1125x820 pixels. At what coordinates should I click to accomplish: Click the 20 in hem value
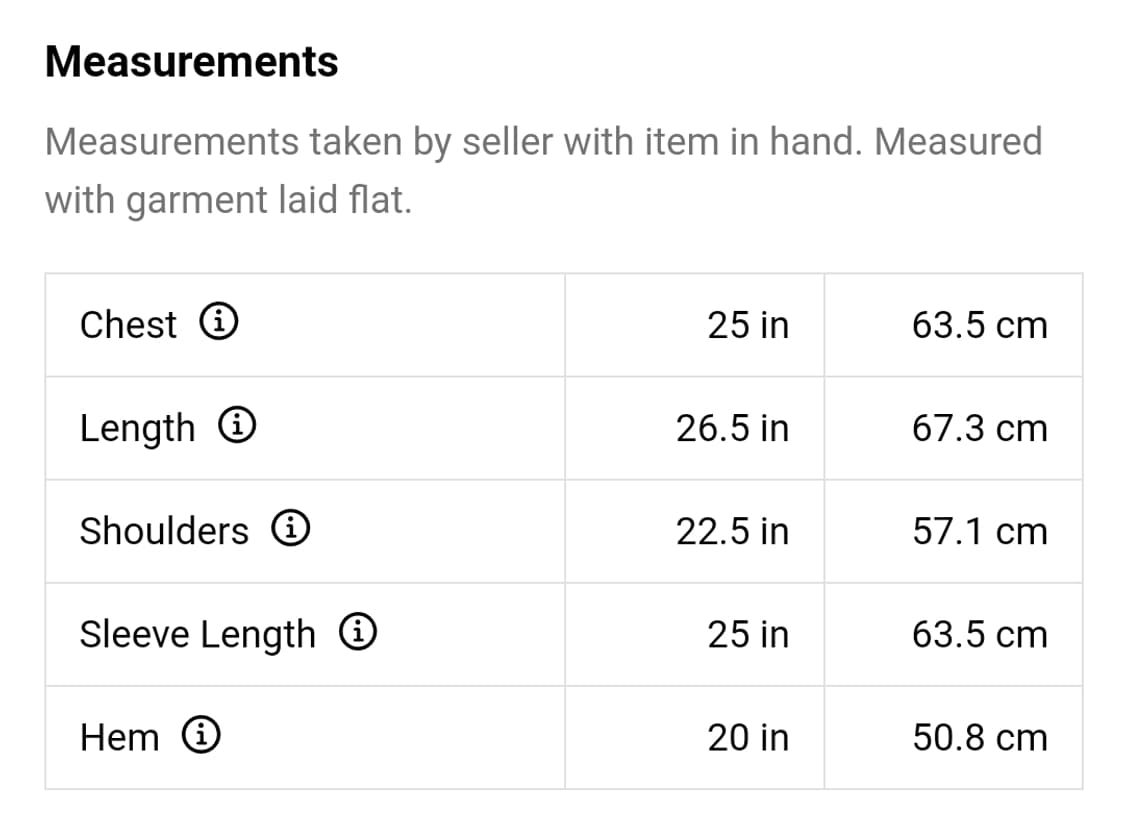click(x=748, y=738)
